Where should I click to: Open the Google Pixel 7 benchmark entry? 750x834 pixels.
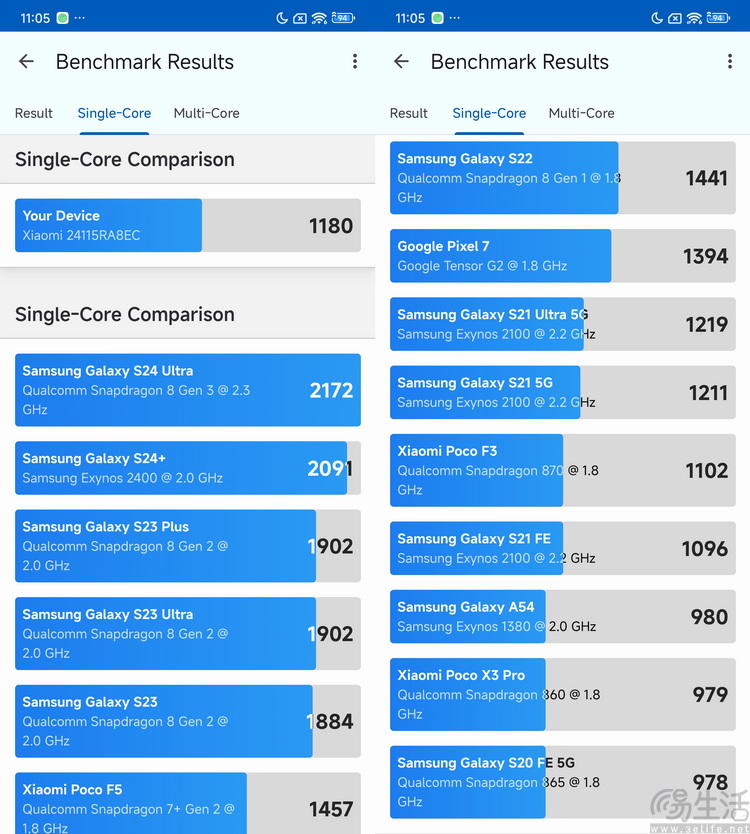562,256
